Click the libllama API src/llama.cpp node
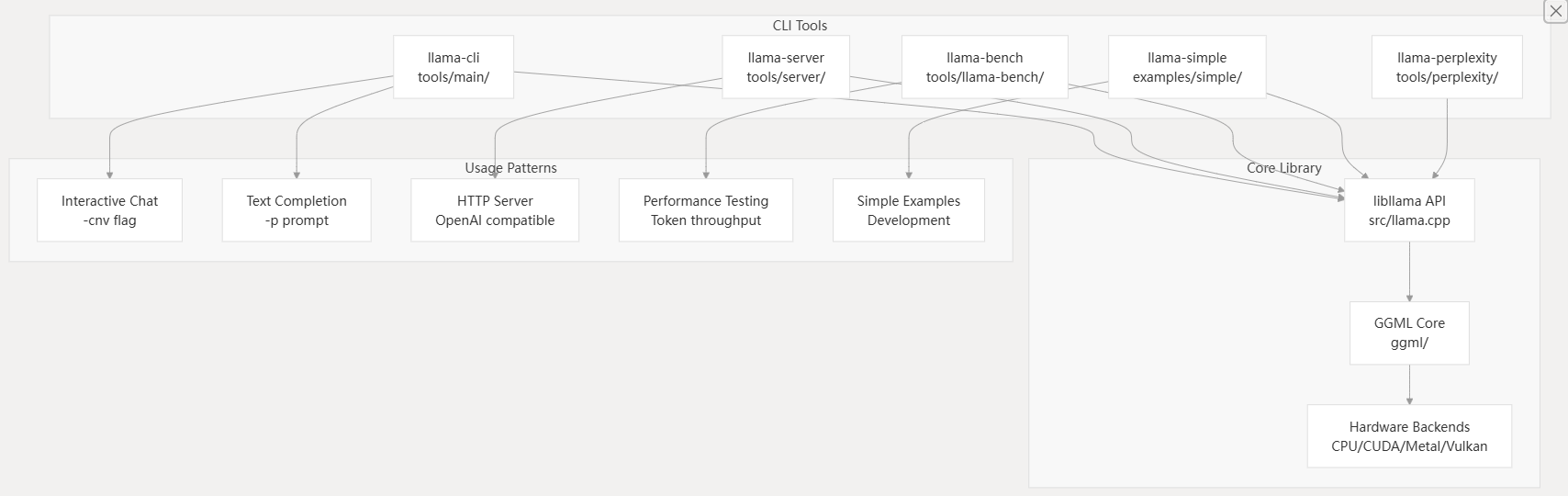 tap(1409, 210)
